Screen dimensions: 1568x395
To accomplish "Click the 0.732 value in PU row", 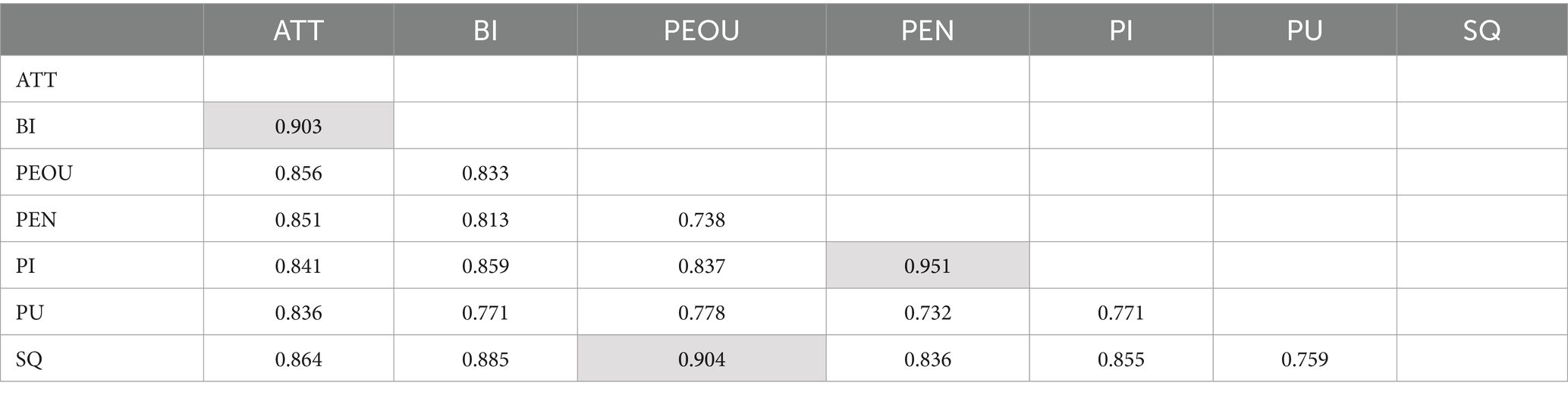I will [x=927, y=312].
